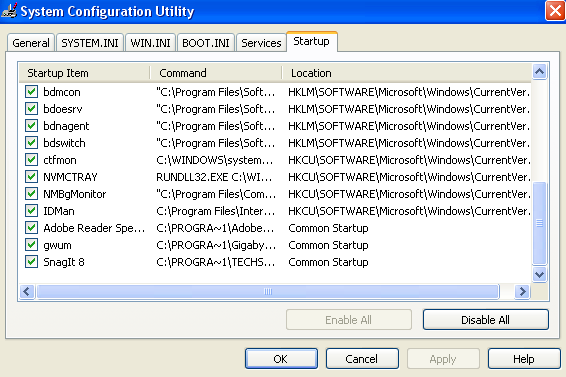566x377 pixels.
Task: Click the vertical scrollbar up arrow
Action: (x=539, y=72)
